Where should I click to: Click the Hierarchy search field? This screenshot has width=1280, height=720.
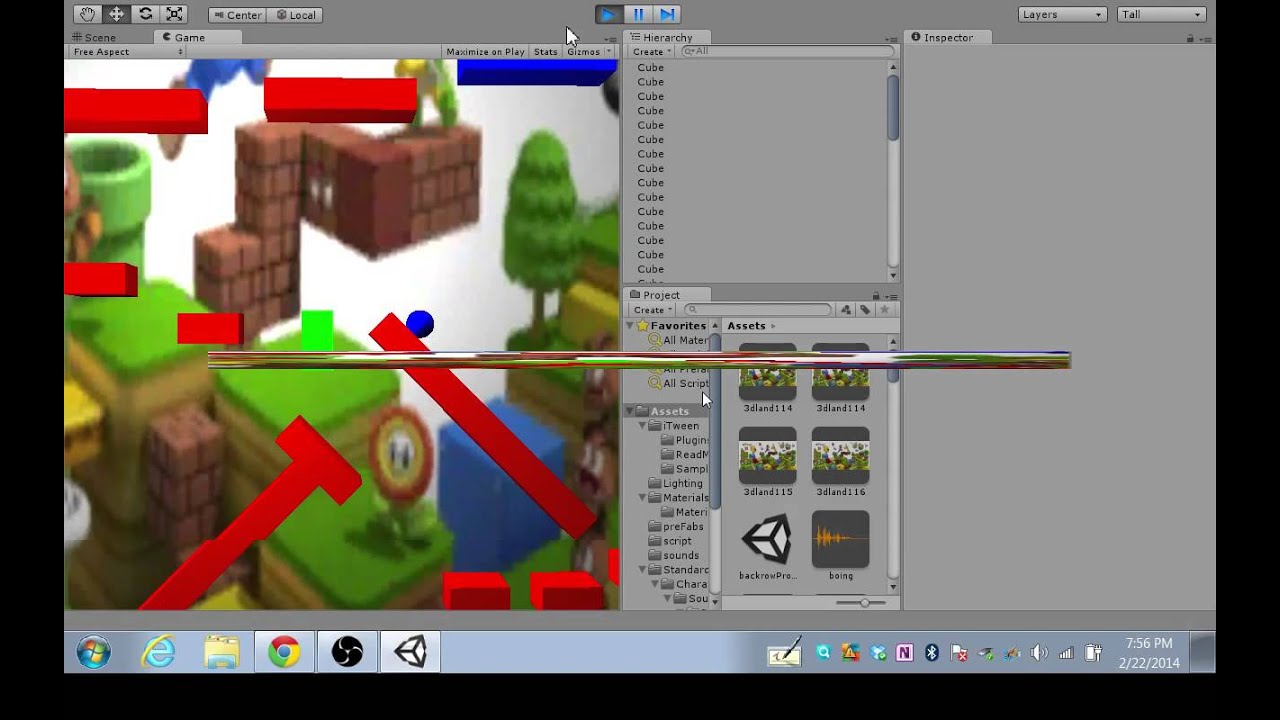point(788,51)
